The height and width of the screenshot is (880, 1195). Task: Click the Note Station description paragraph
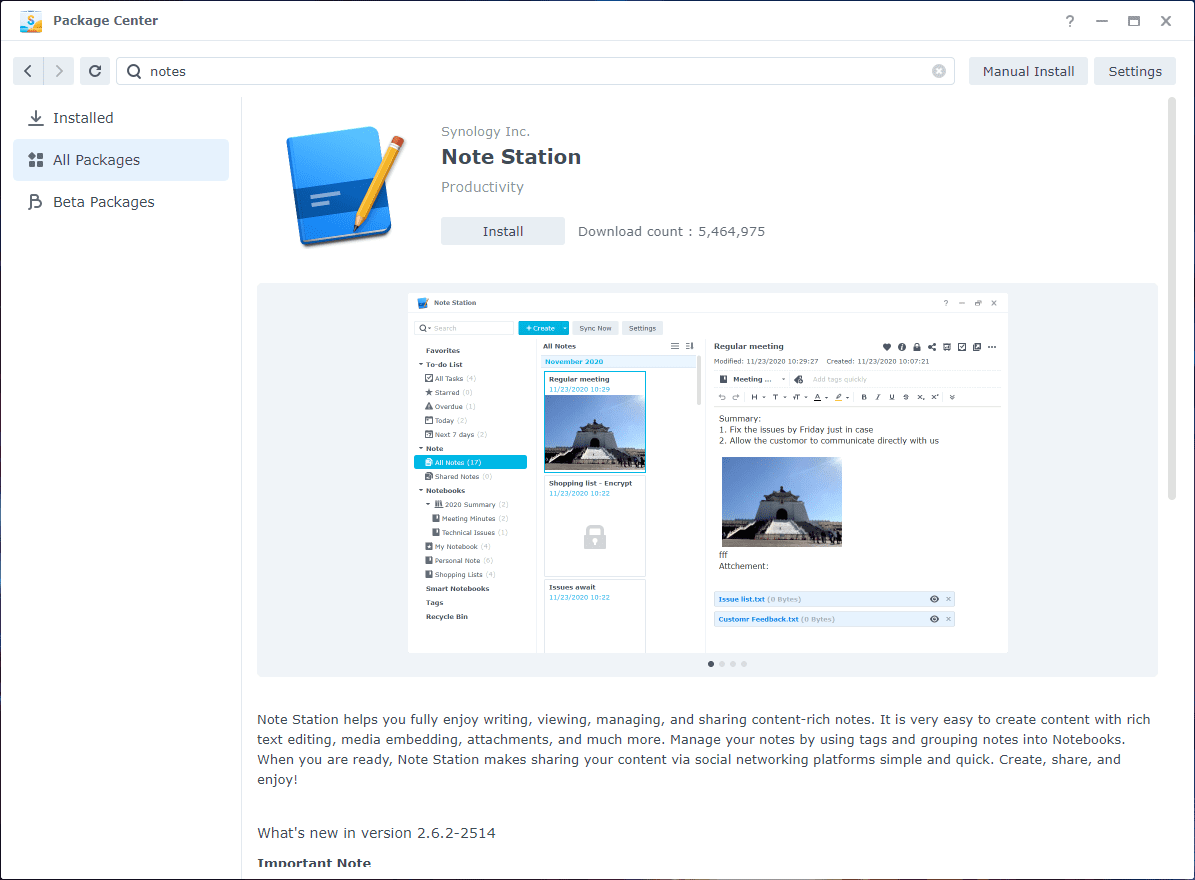click(x=703, y=749)
